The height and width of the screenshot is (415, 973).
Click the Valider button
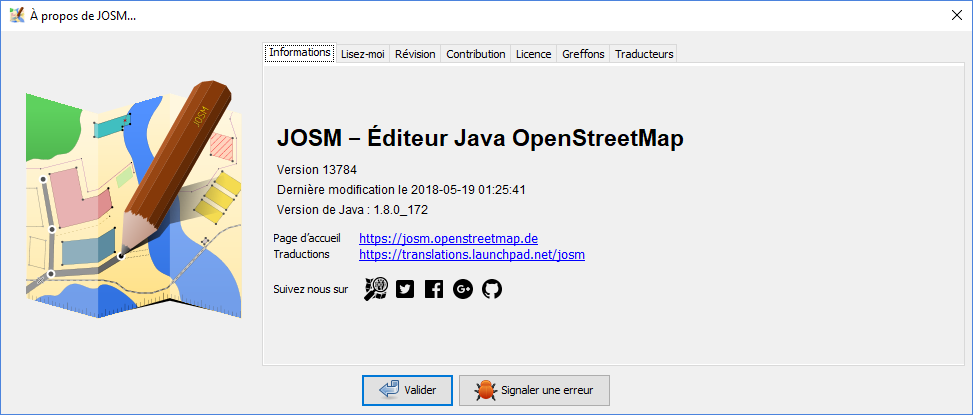point(407,390)
